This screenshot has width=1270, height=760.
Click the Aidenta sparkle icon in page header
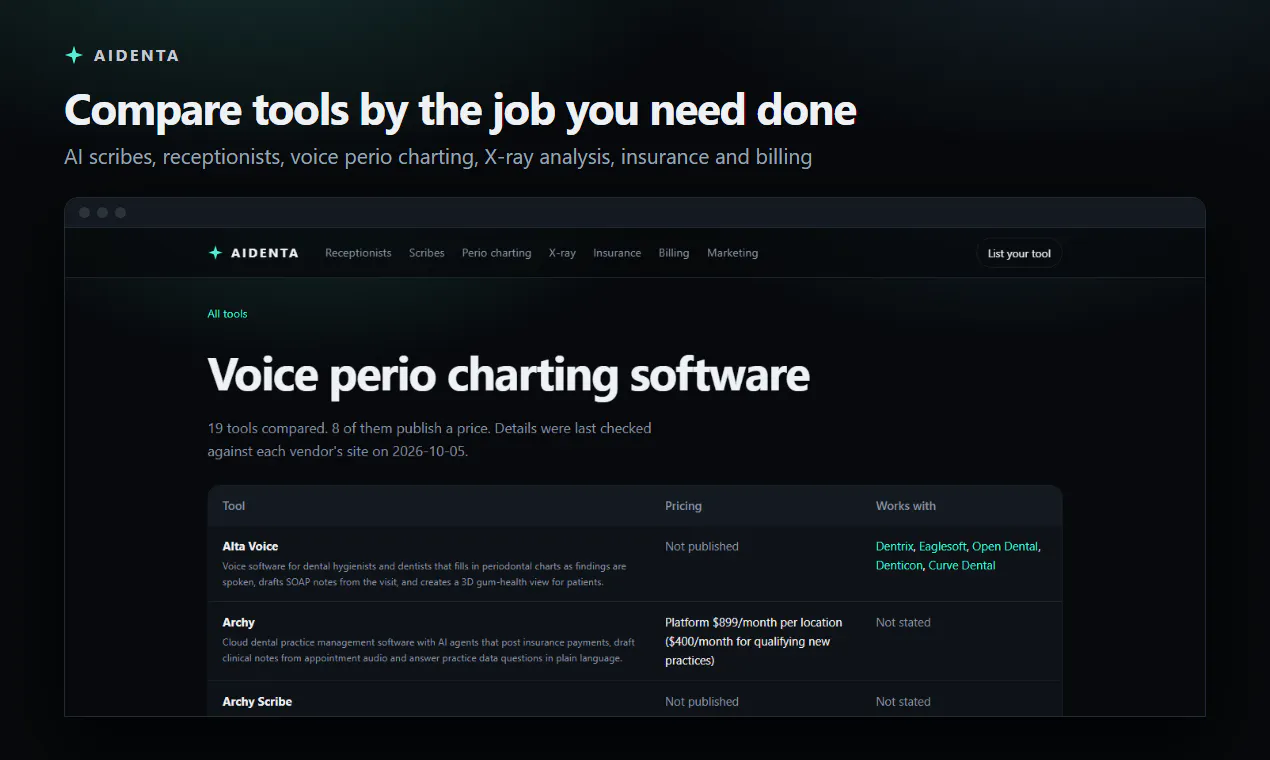[73, 55]
